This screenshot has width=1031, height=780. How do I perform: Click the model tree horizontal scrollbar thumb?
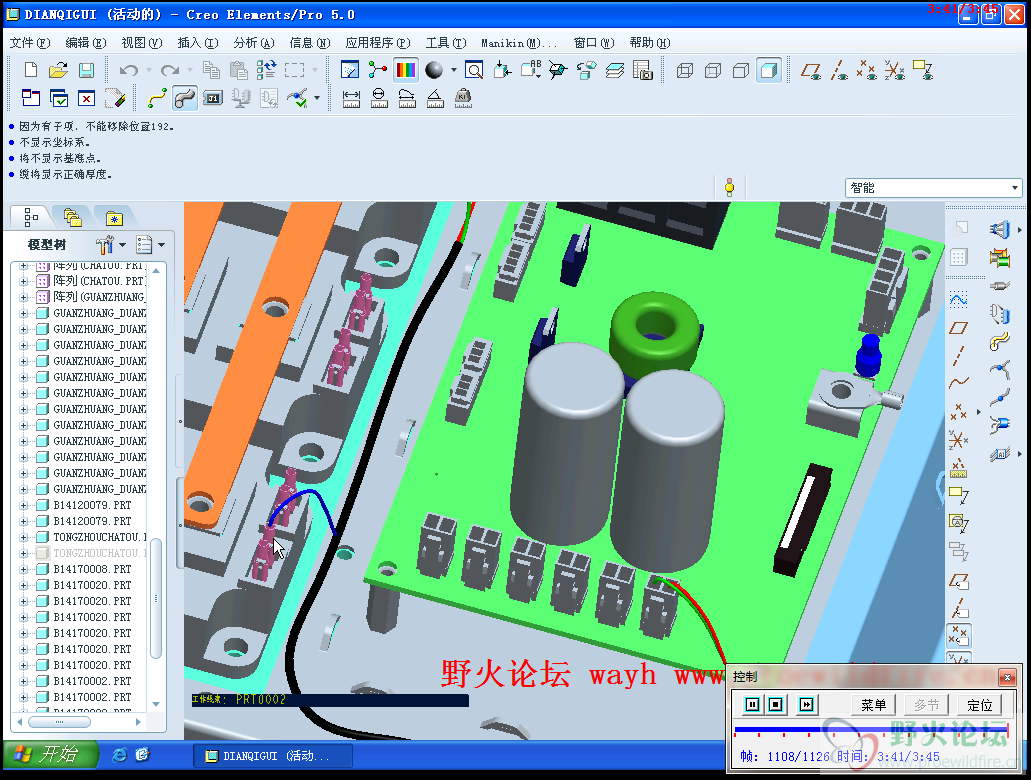(59, 721)
